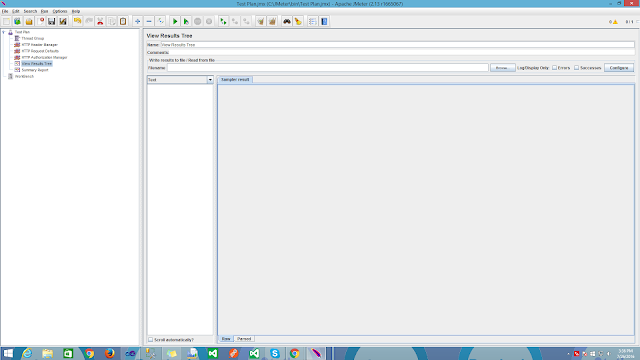Open the Edit menu
The height and width of the screenshot is (360, 640).
[16, 11]
